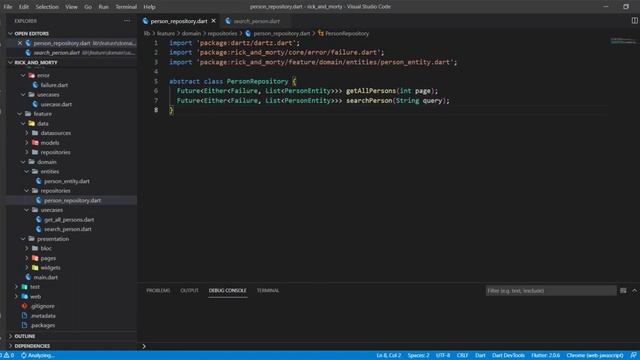The width and height of the screenshot is (640, 360).
Task: Change line endings via CRLF
Action: click(x=462, y=355)
